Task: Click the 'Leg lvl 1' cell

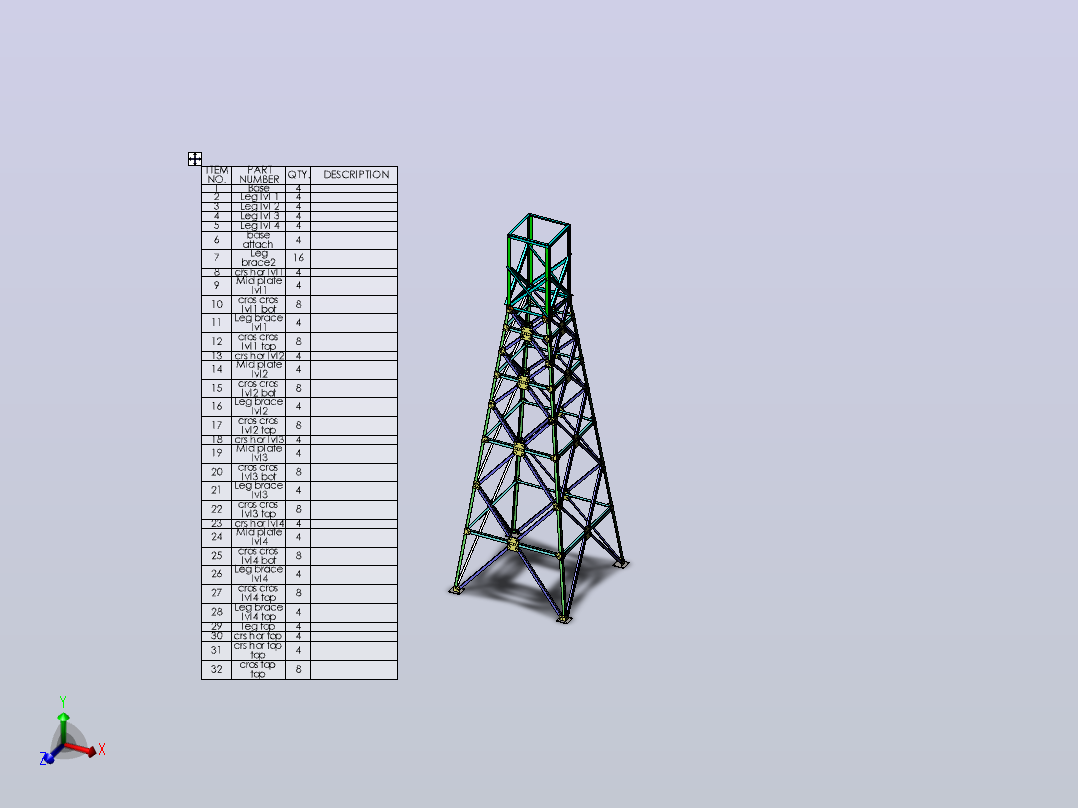Action: pos(258,197)
